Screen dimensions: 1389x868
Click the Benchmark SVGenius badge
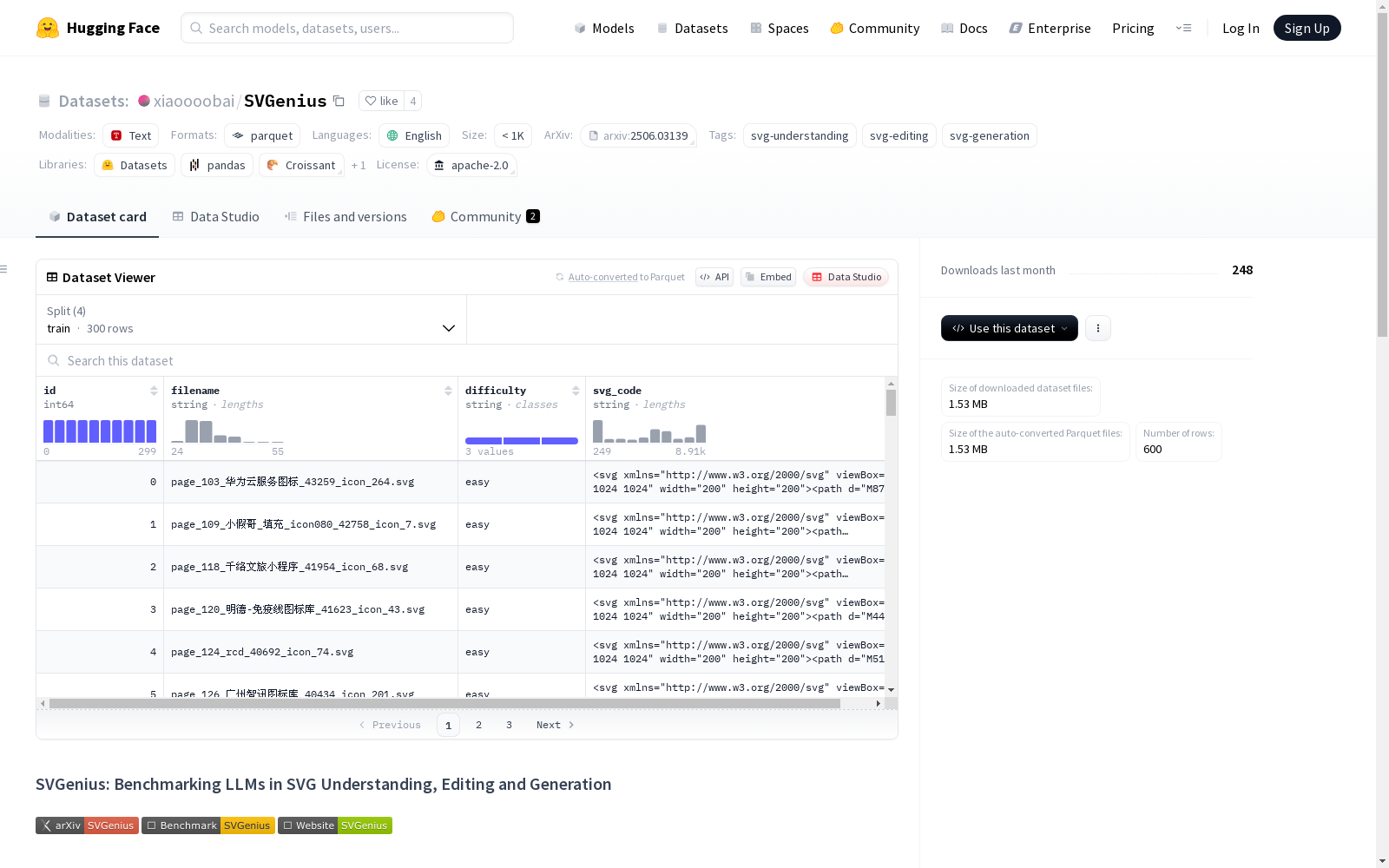click(x=208, y=825)
